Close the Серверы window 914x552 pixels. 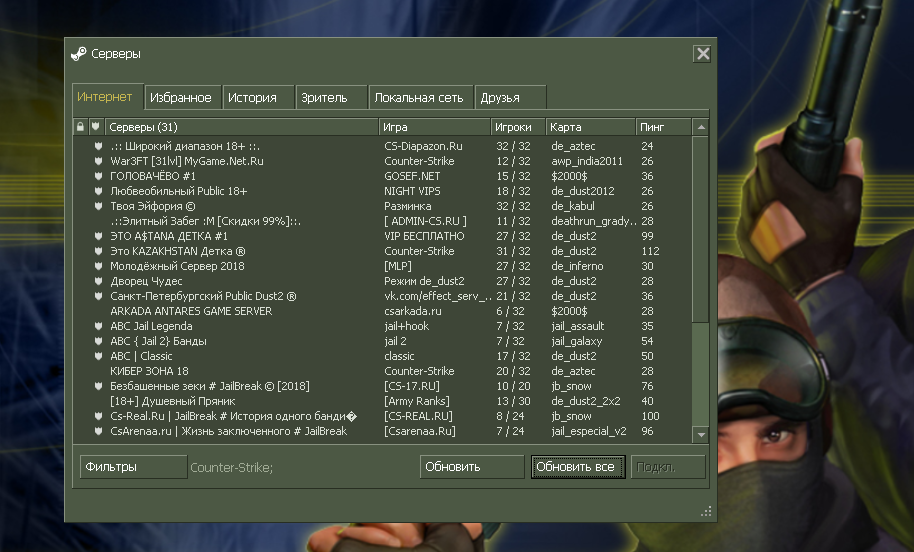(x=703, y=54)
